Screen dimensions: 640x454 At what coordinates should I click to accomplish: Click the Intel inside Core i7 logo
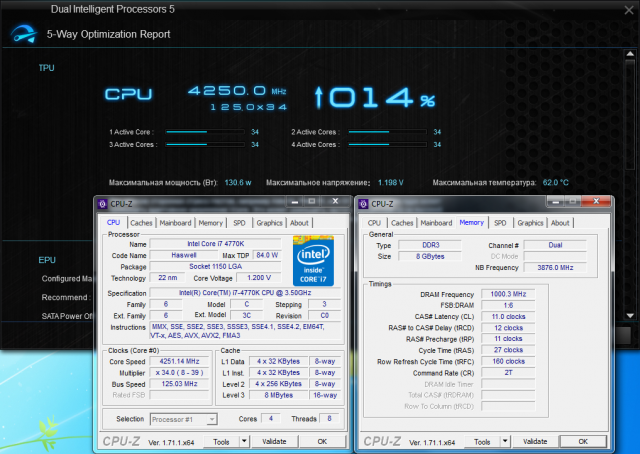click(x=313, y=260)
